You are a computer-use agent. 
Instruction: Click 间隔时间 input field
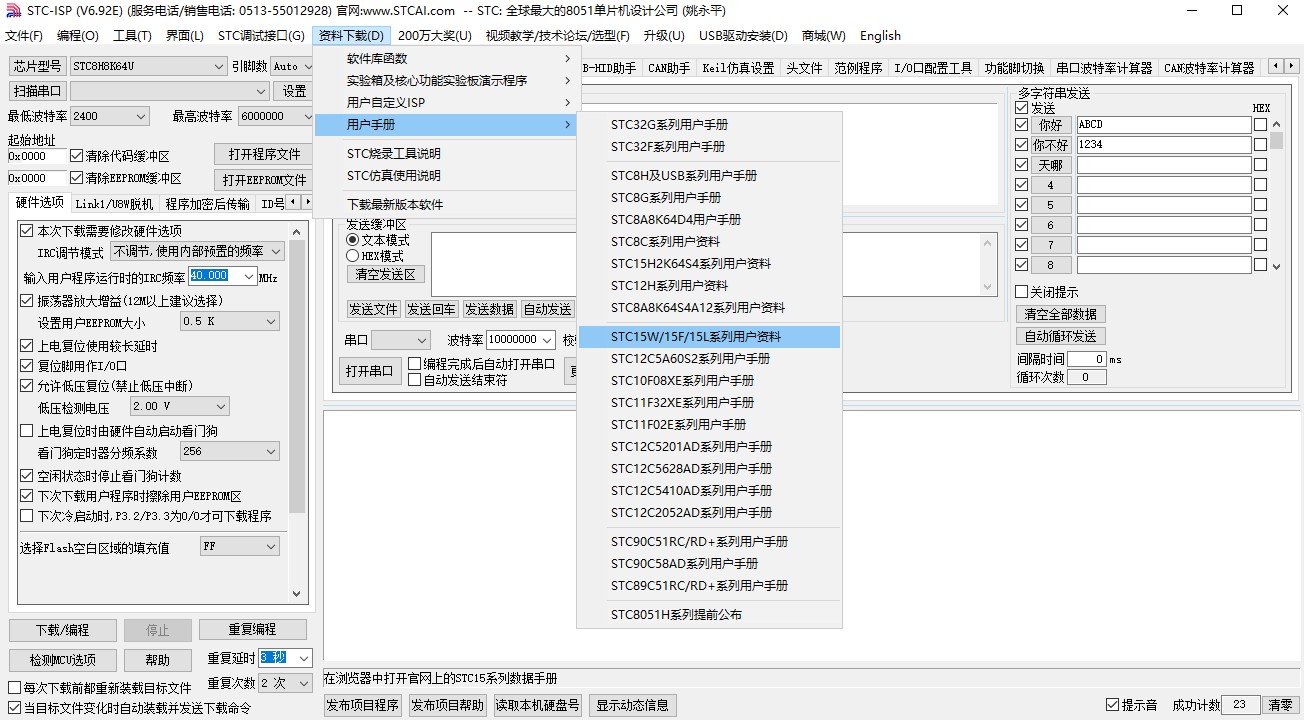[1086, 359]
